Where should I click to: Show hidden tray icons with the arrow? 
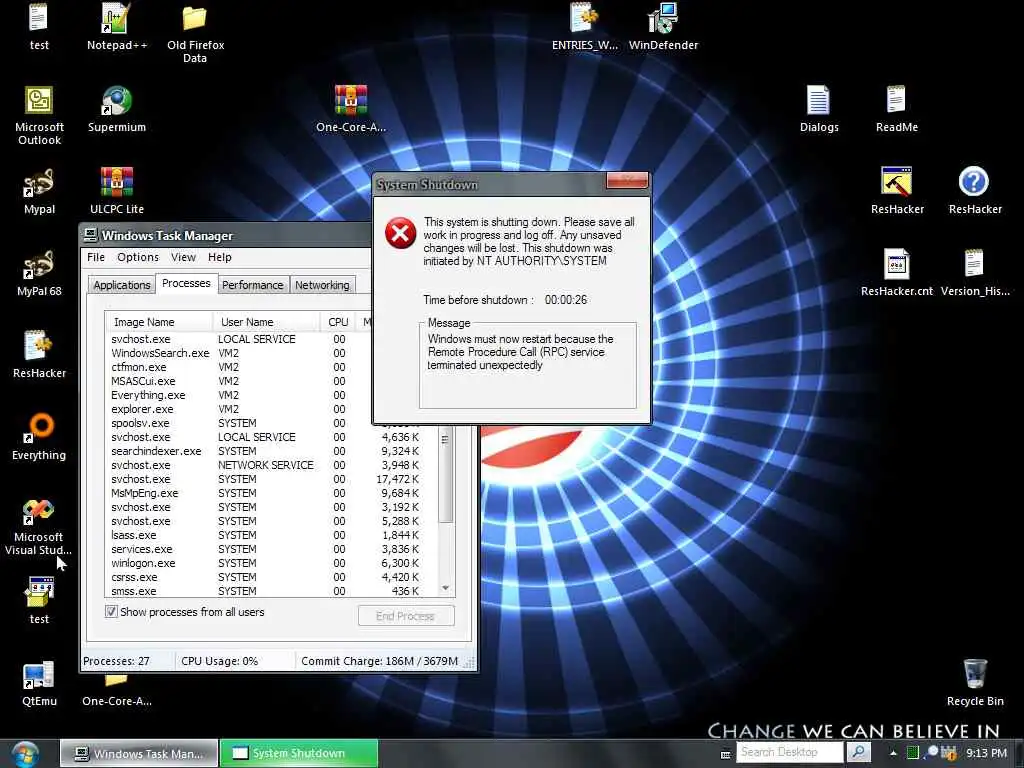point(893,753)
